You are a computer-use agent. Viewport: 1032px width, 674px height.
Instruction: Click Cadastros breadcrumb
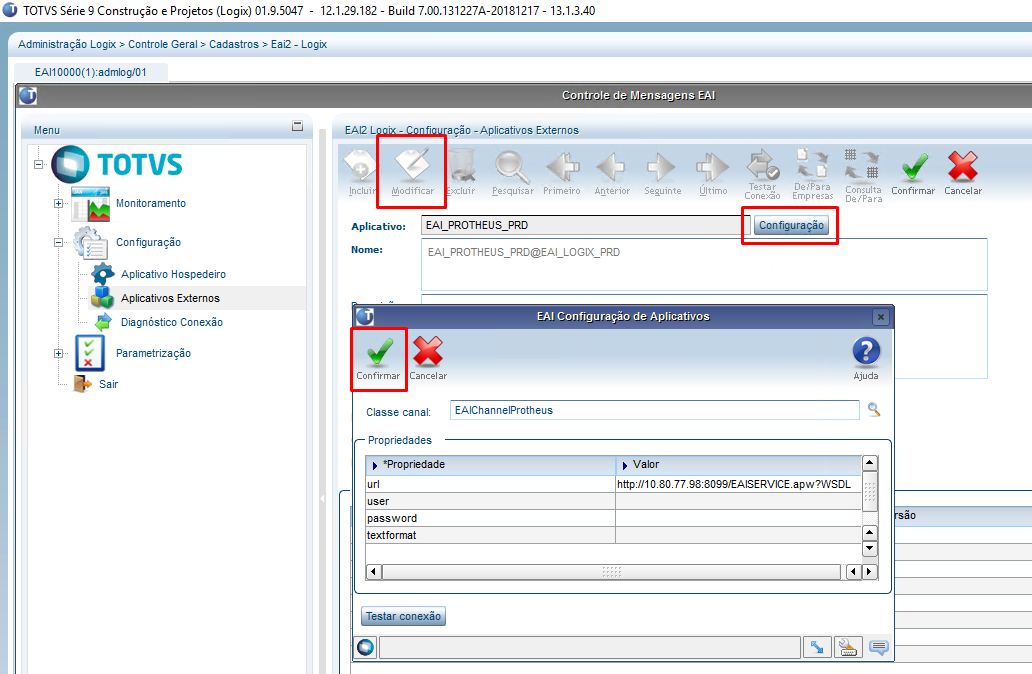[x=234, y=44]
